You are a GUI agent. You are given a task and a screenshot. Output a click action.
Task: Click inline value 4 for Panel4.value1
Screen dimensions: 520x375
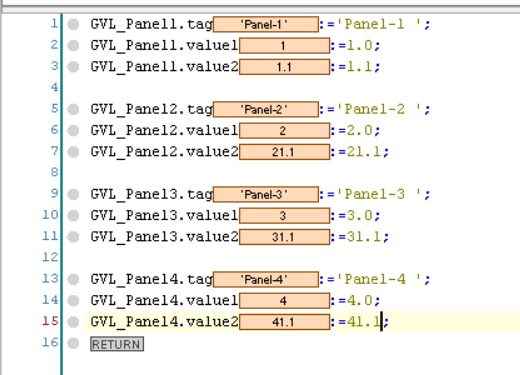click(284, 301)
